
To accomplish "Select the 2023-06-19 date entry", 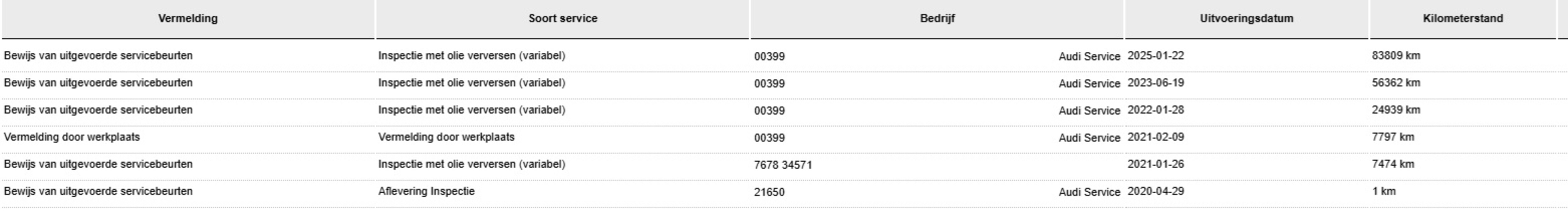I will tap(1155, 83).
